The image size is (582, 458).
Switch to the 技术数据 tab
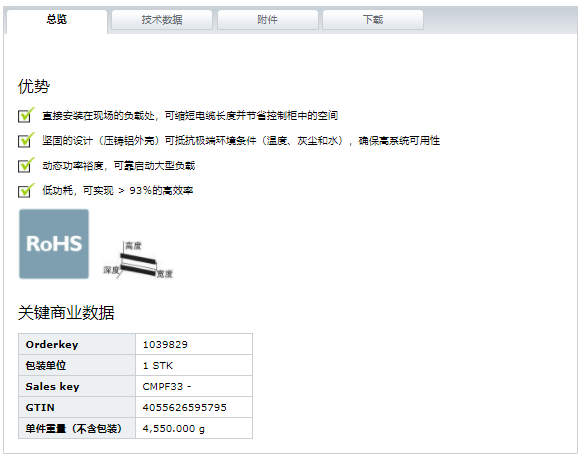click(162, 20)
